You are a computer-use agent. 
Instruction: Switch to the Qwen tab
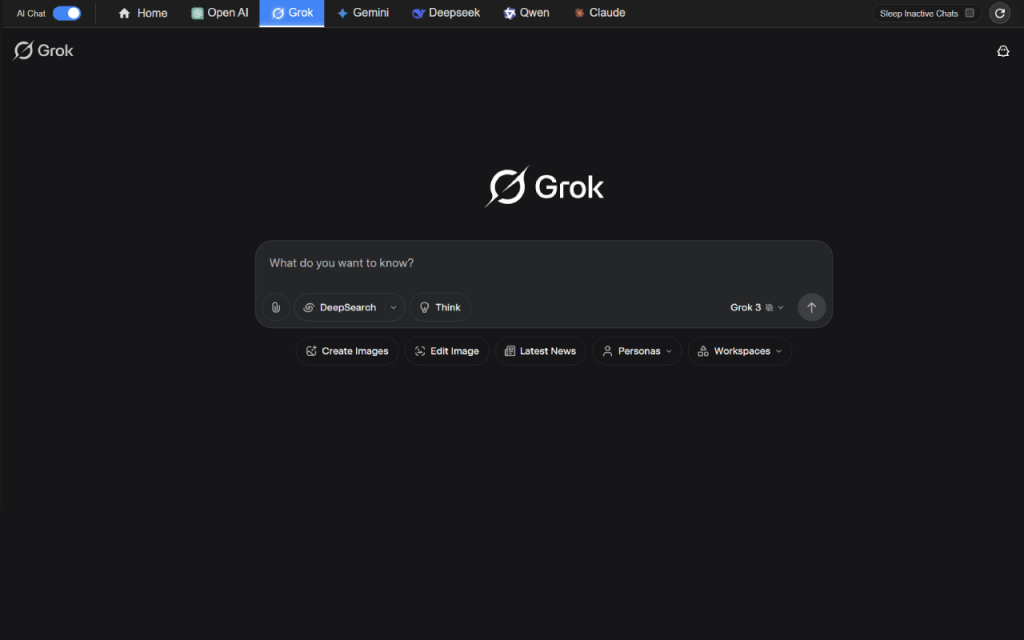526,13
